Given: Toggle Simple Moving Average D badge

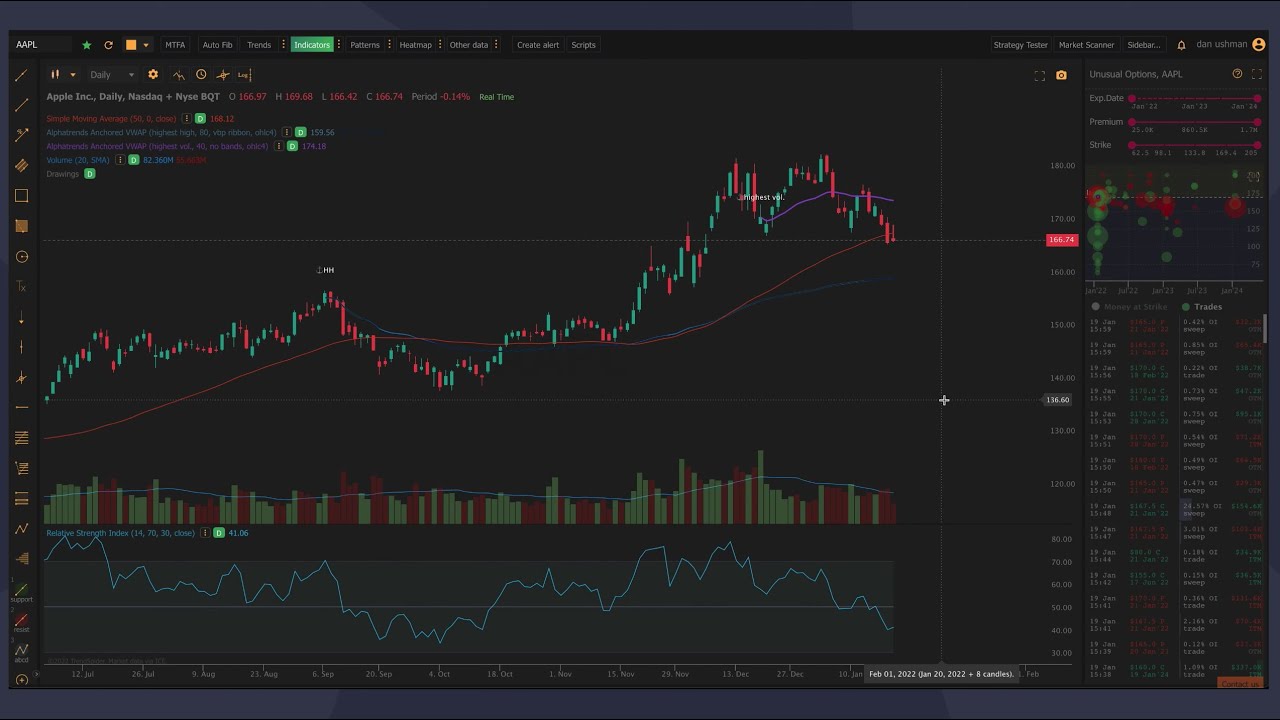Looking at the screenshot, I should (200, 119).
